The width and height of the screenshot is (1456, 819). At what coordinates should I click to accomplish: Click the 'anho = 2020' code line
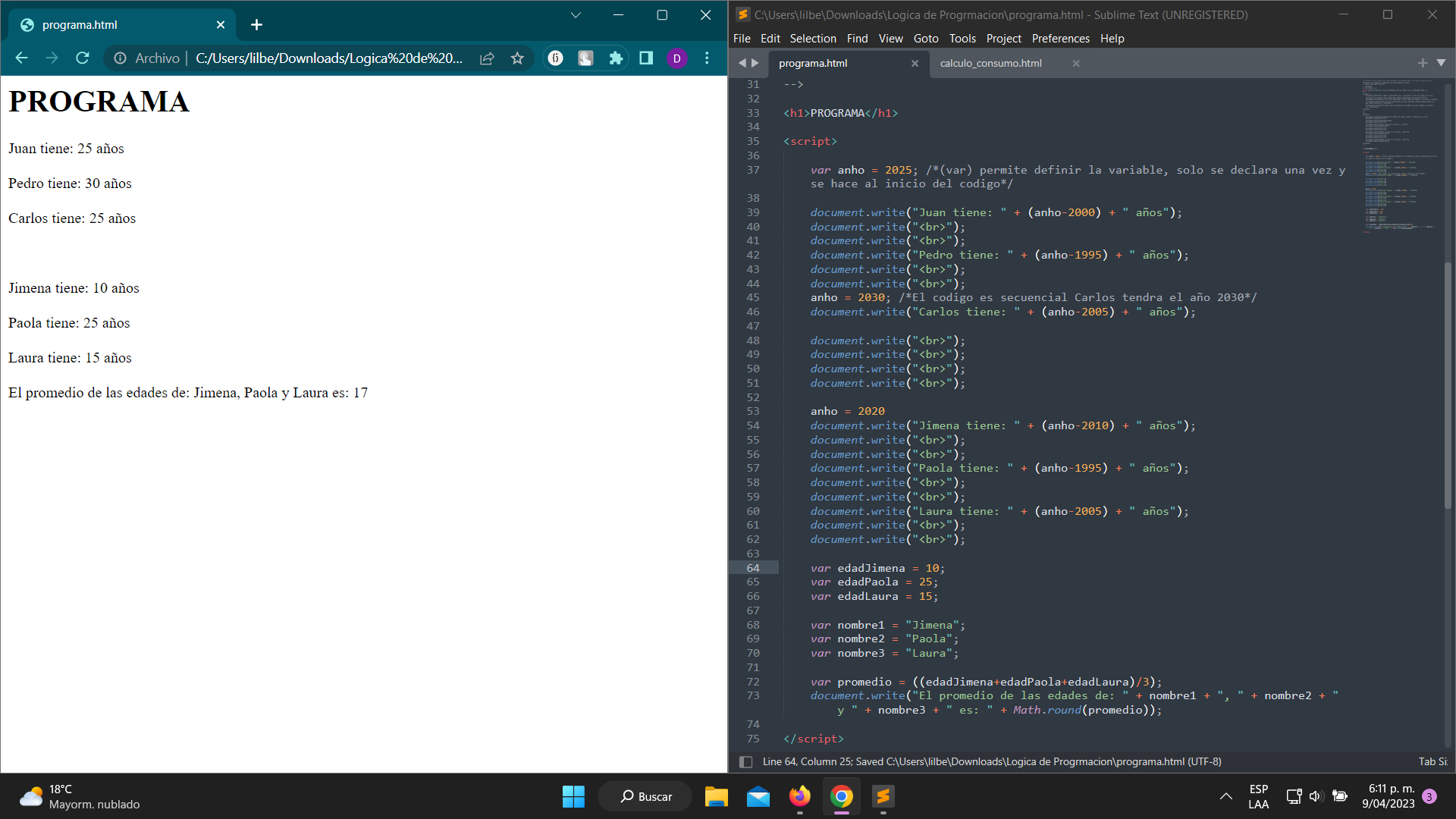(847, 412)
